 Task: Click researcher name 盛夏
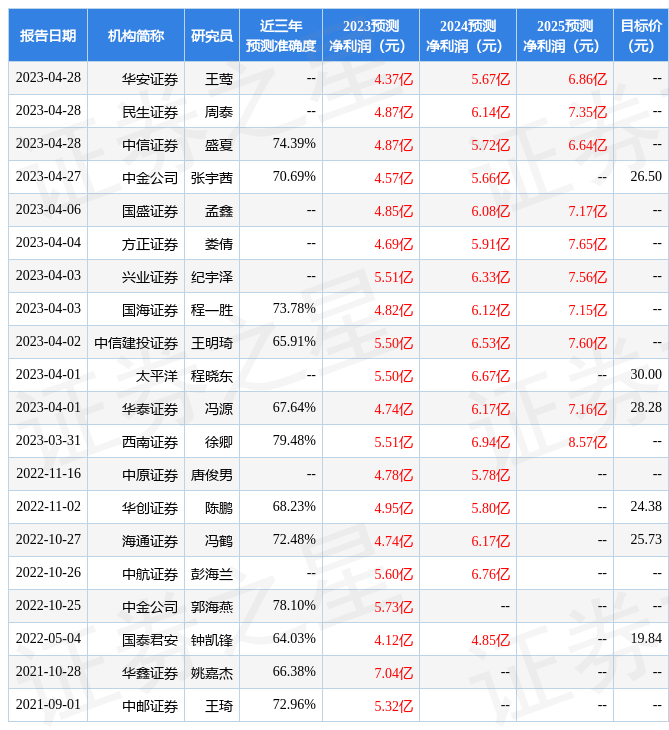219,145
